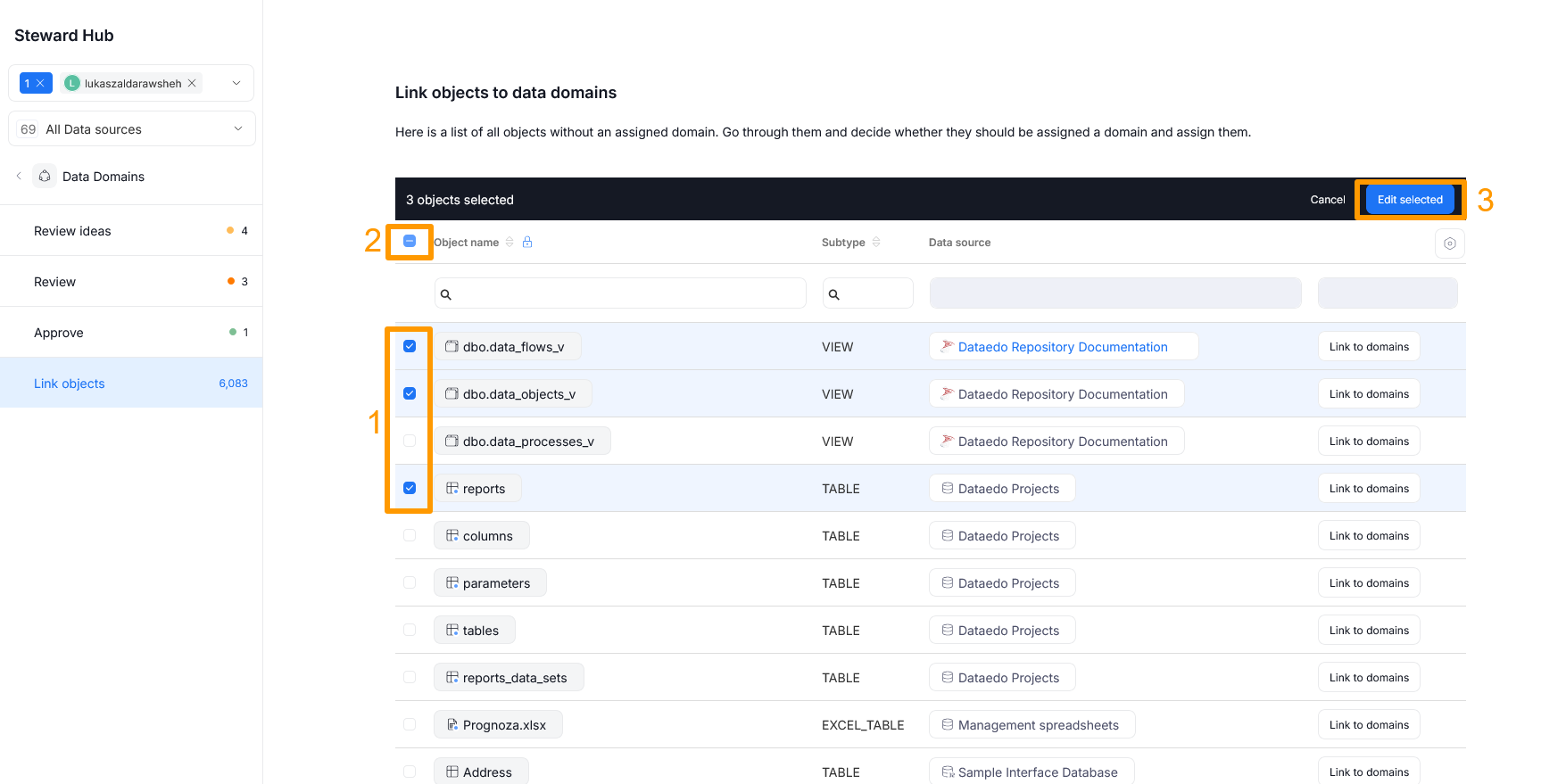
Task: Expand the user filter dropdown
Action: (x=236, y=83)
